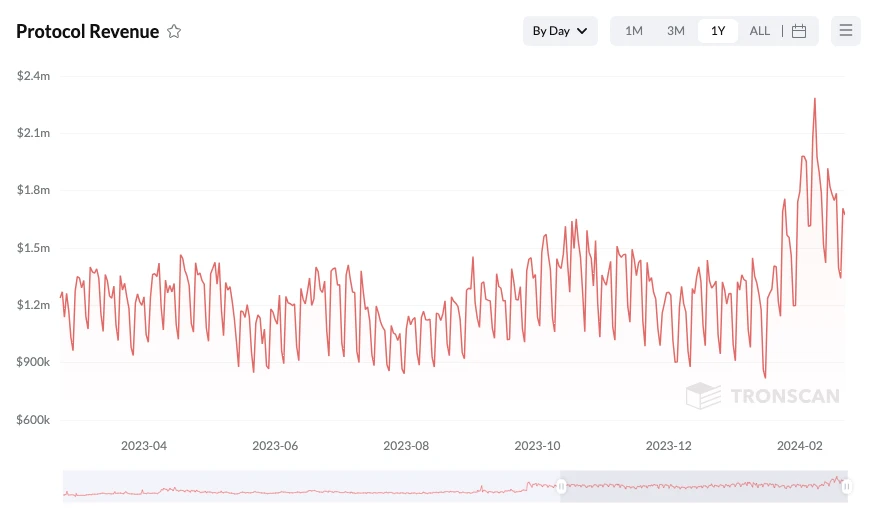This screenshot has width=874, height=523.
Task: Open the calendar date range picker
Action: [799, 31]
